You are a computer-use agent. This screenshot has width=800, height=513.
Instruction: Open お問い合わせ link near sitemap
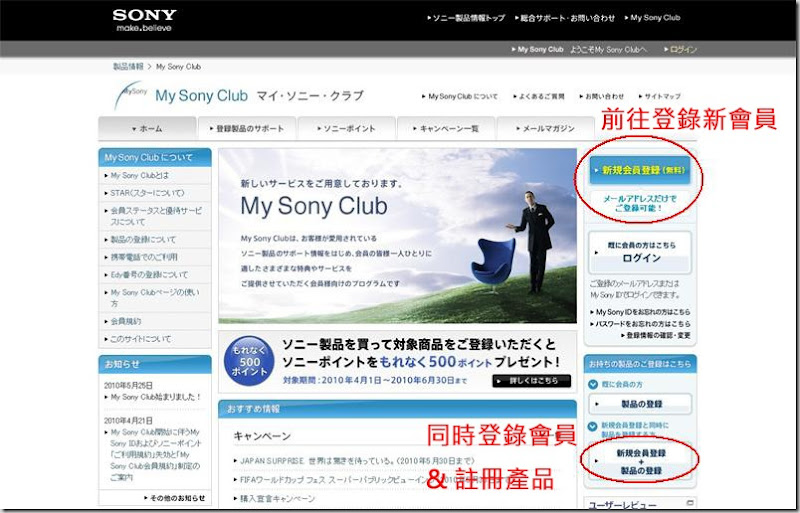click(x=604, y=96)
